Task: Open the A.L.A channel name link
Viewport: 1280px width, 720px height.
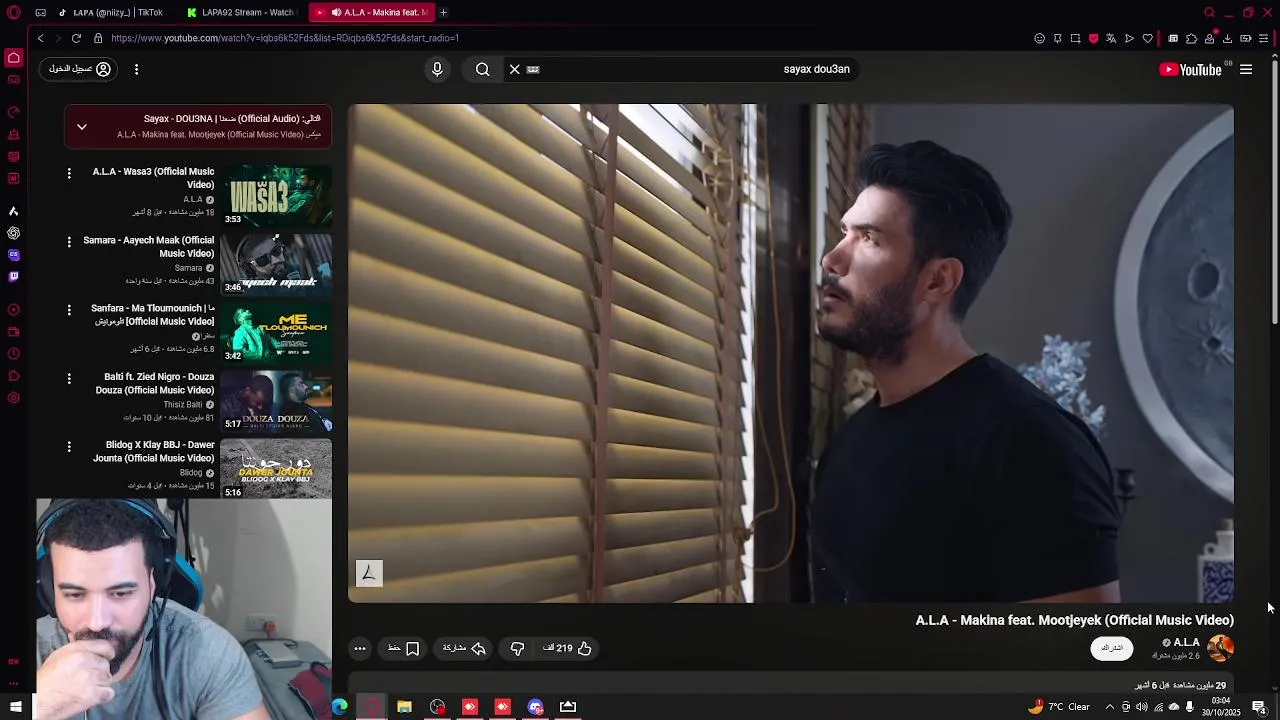Action: coord(1186,643)
